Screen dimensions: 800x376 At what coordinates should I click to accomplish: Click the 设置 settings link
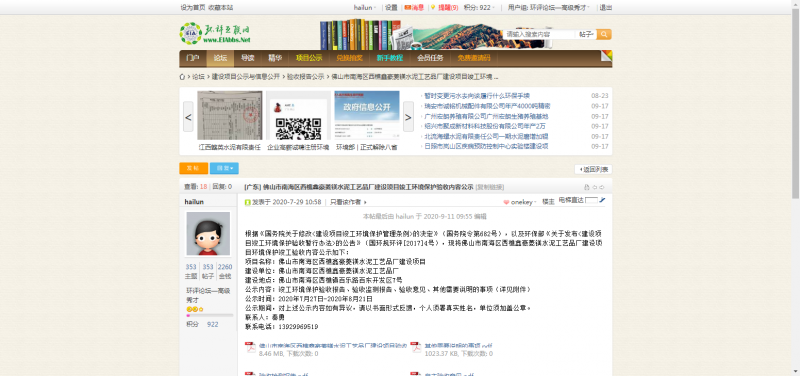pos(391,8)
